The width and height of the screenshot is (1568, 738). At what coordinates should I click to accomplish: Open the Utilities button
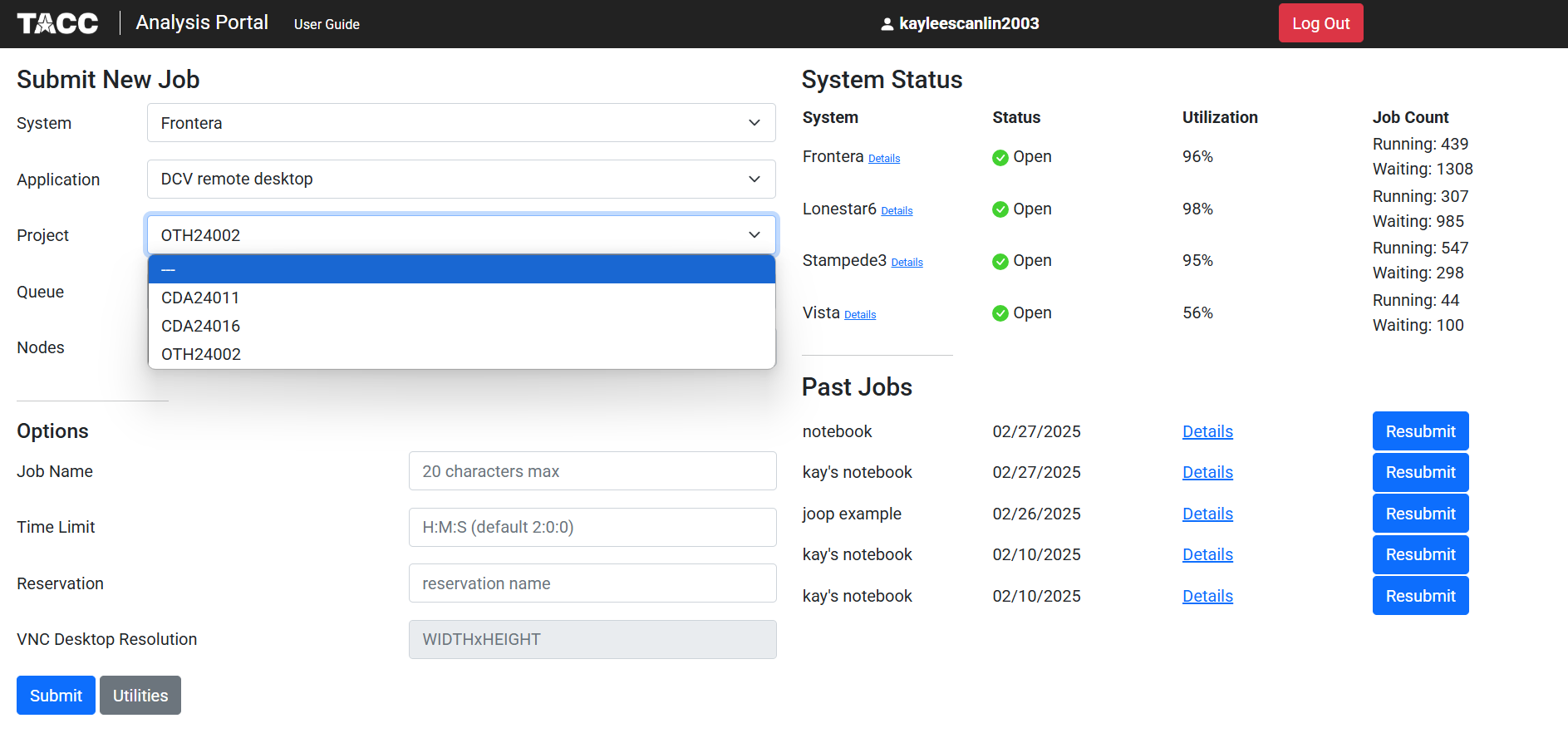point(140,696)
